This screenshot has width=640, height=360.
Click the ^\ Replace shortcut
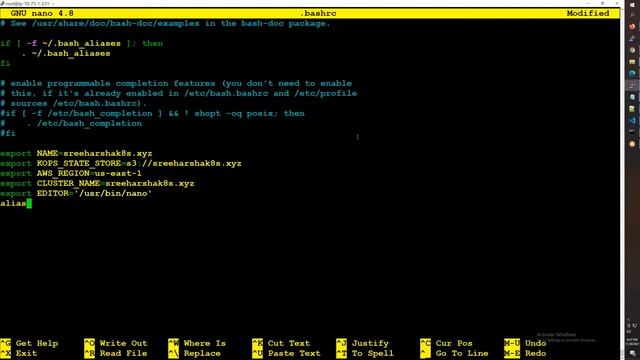coord(195,353)
